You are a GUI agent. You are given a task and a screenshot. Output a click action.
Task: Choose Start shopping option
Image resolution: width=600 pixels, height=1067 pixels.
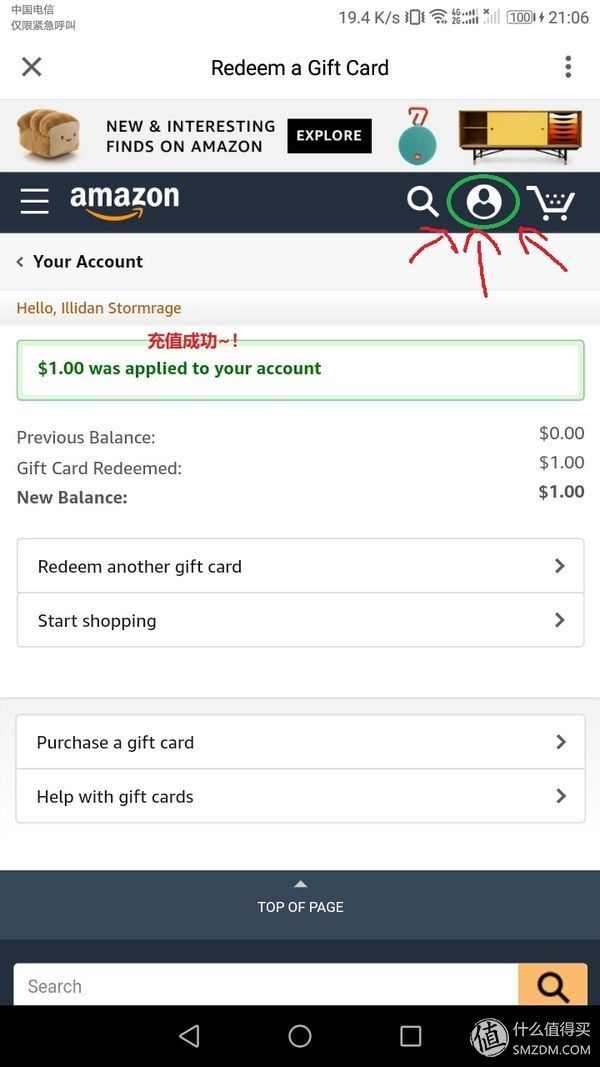click(300, 620)
